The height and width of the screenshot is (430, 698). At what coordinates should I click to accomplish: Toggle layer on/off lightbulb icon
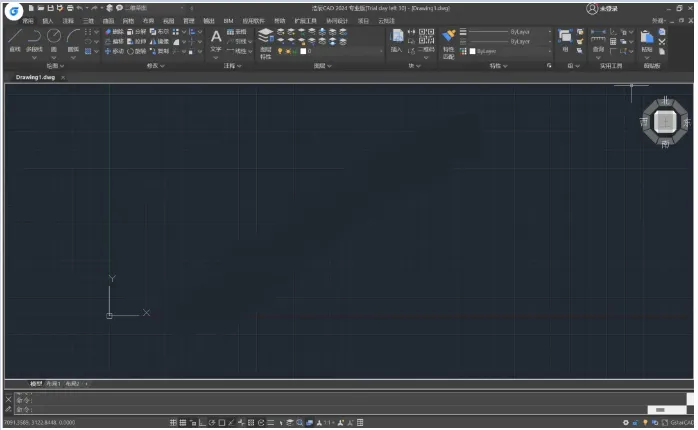click(x=280, y=51)
